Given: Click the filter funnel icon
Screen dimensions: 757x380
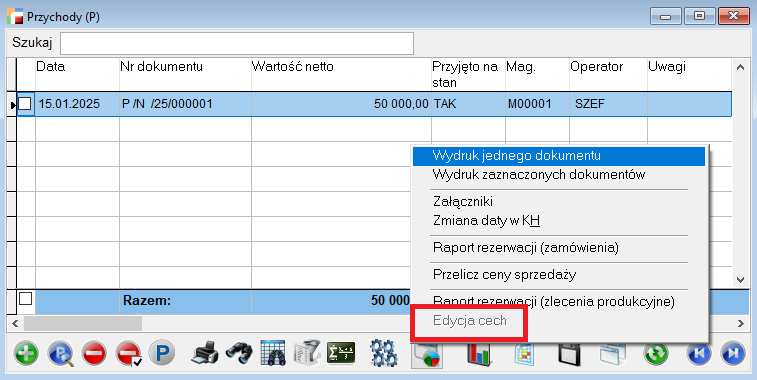Looking at the screenshot, I should tap(307, 353).
